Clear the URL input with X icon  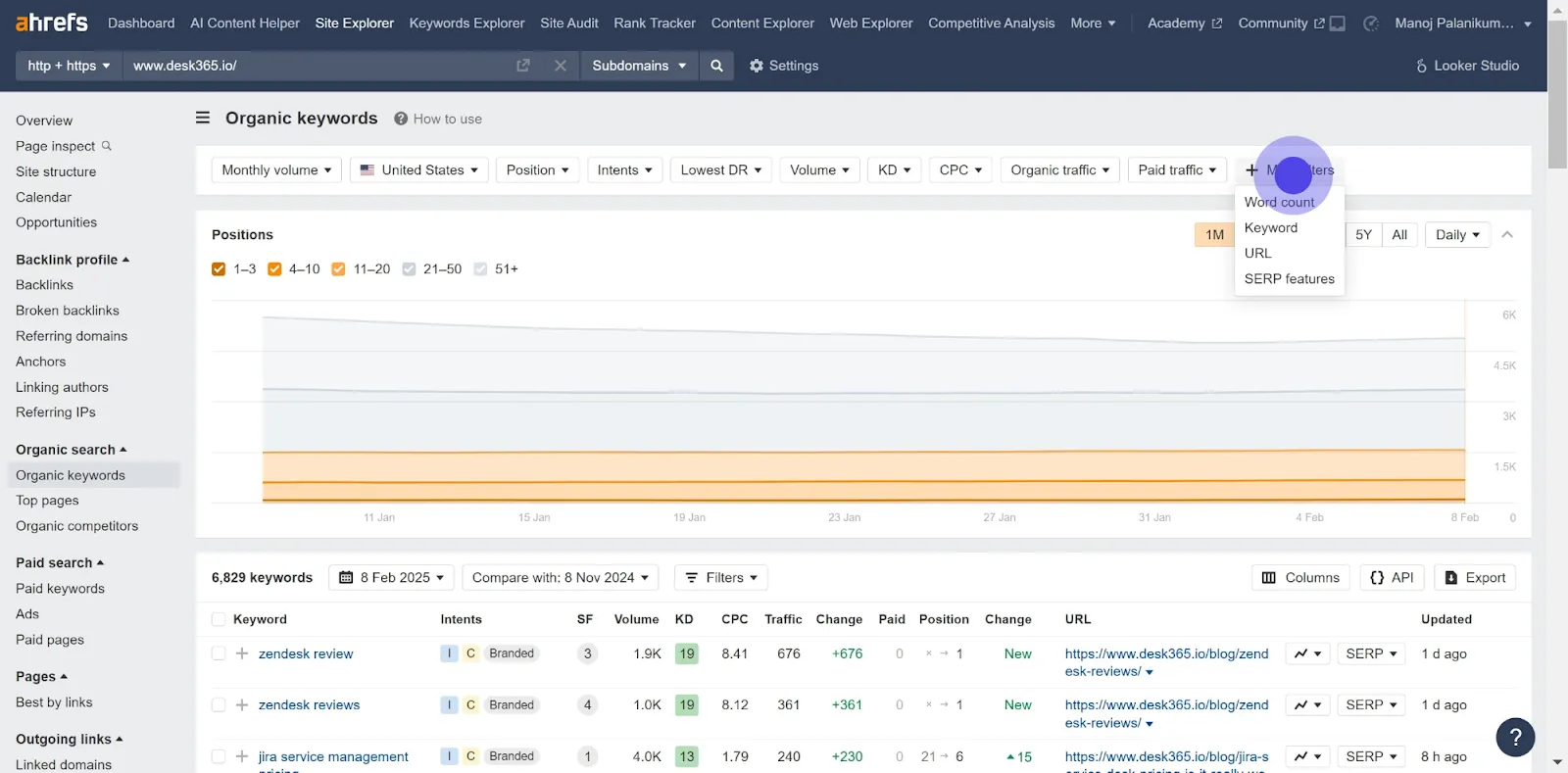tap(561, 66)
